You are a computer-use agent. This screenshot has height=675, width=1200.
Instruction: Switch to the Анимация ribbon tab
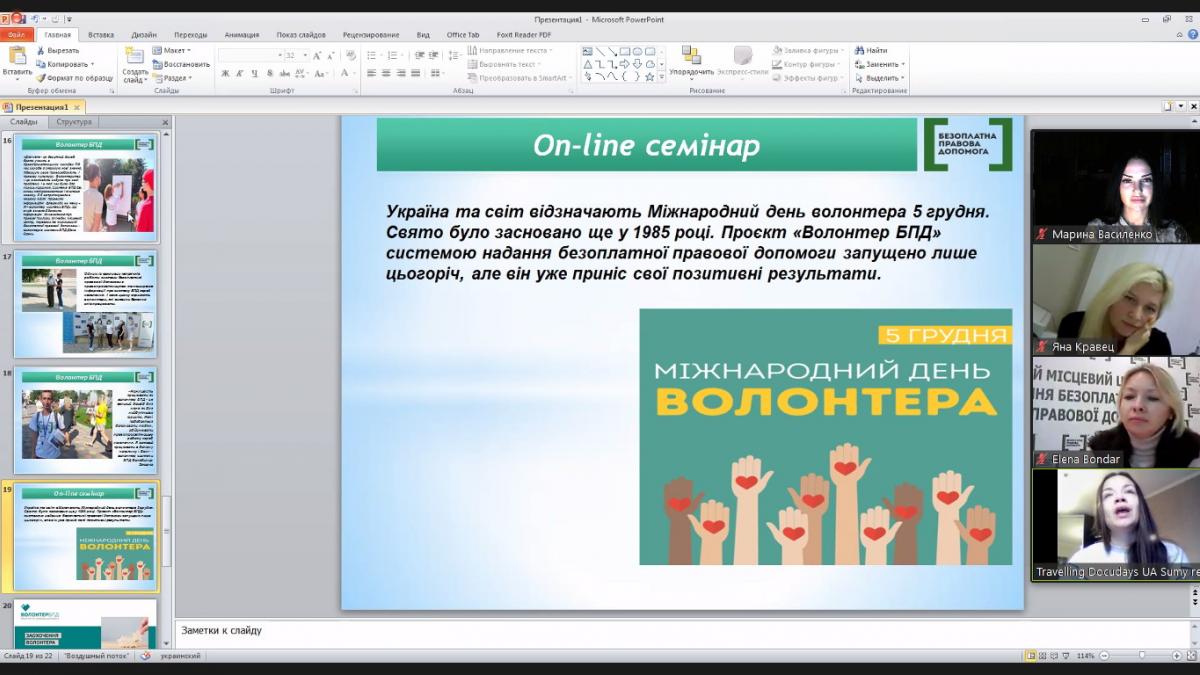242,34
